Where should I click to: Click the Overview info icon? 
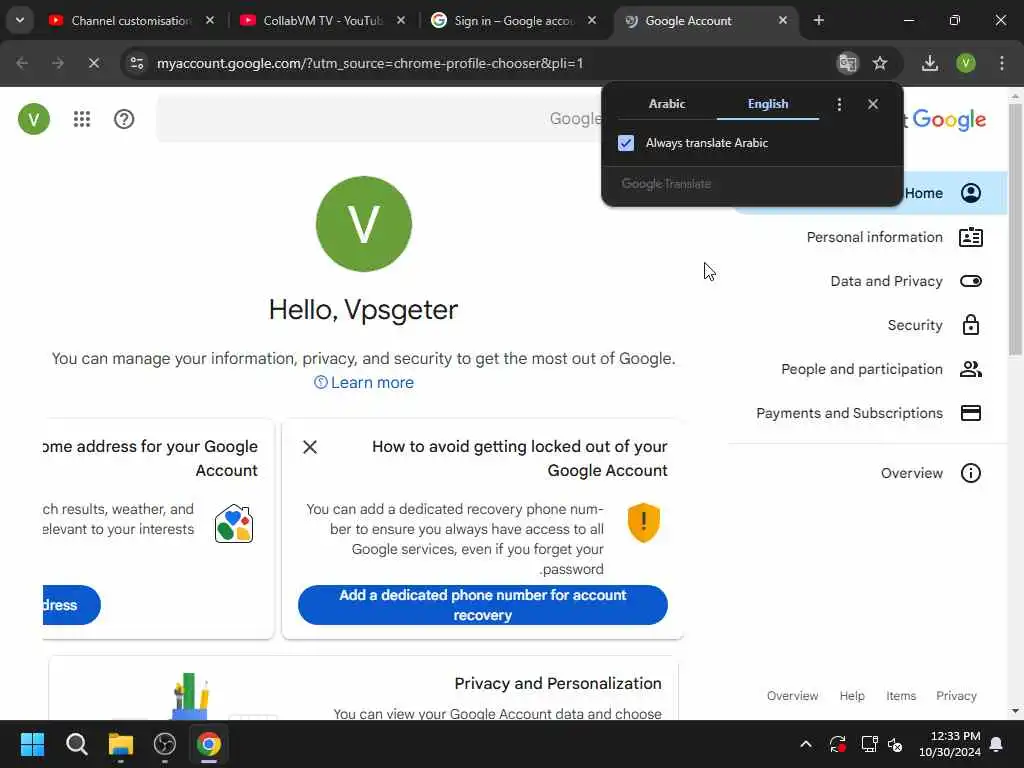(971, 473)
